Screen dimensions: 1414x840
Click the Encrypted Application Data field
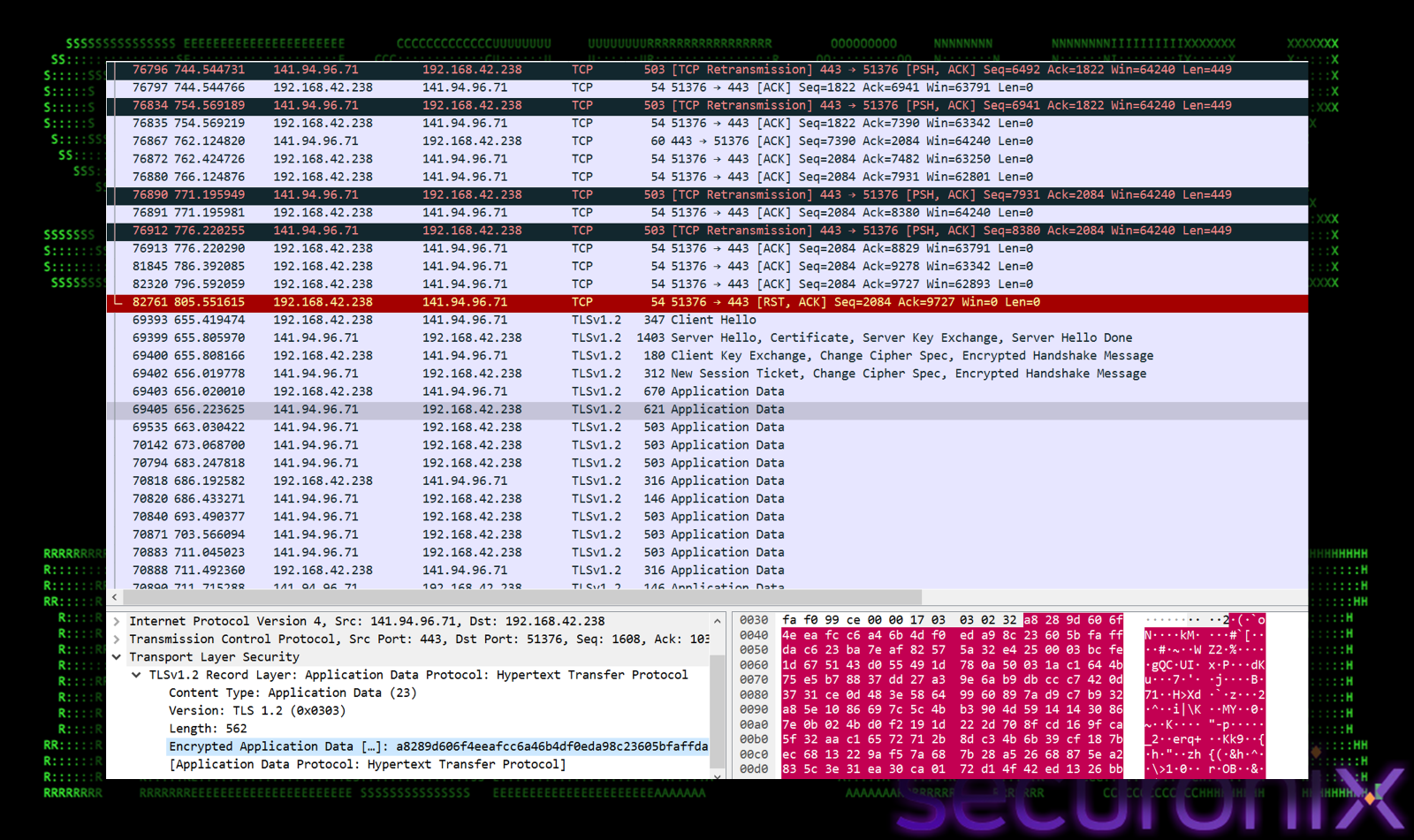[437, 746]
